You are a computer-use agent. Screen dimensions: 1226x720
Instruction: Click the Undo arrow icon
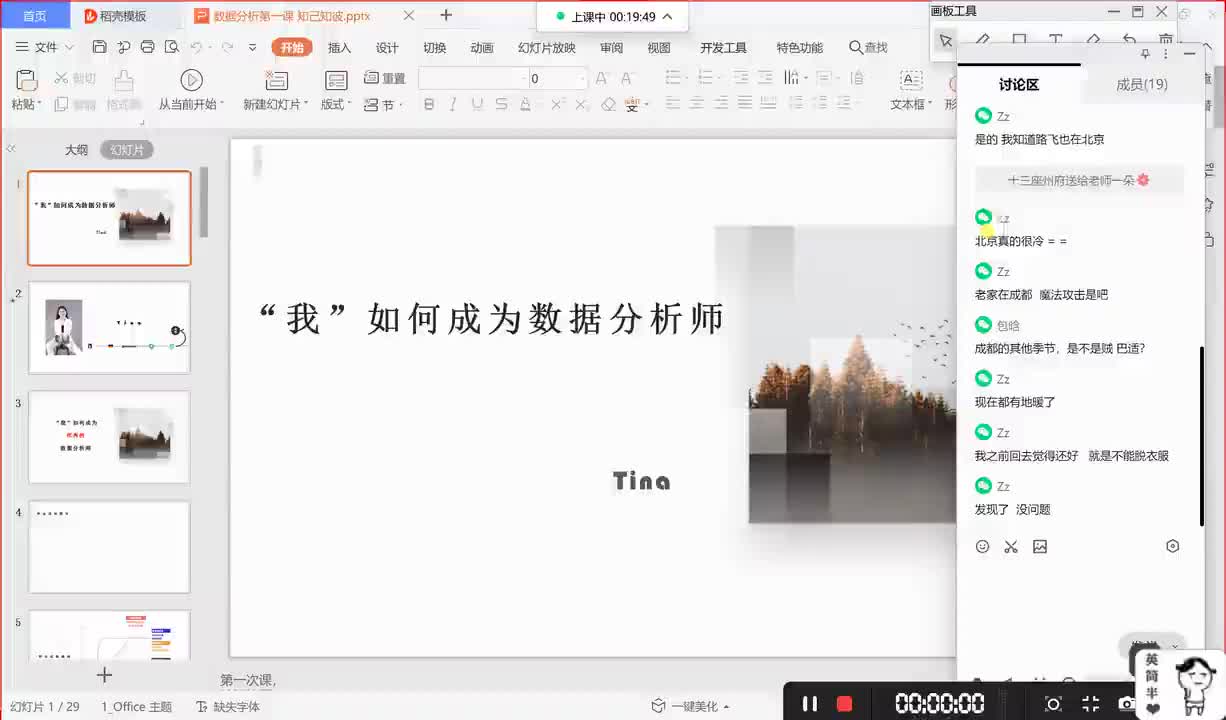coord(197,47)
